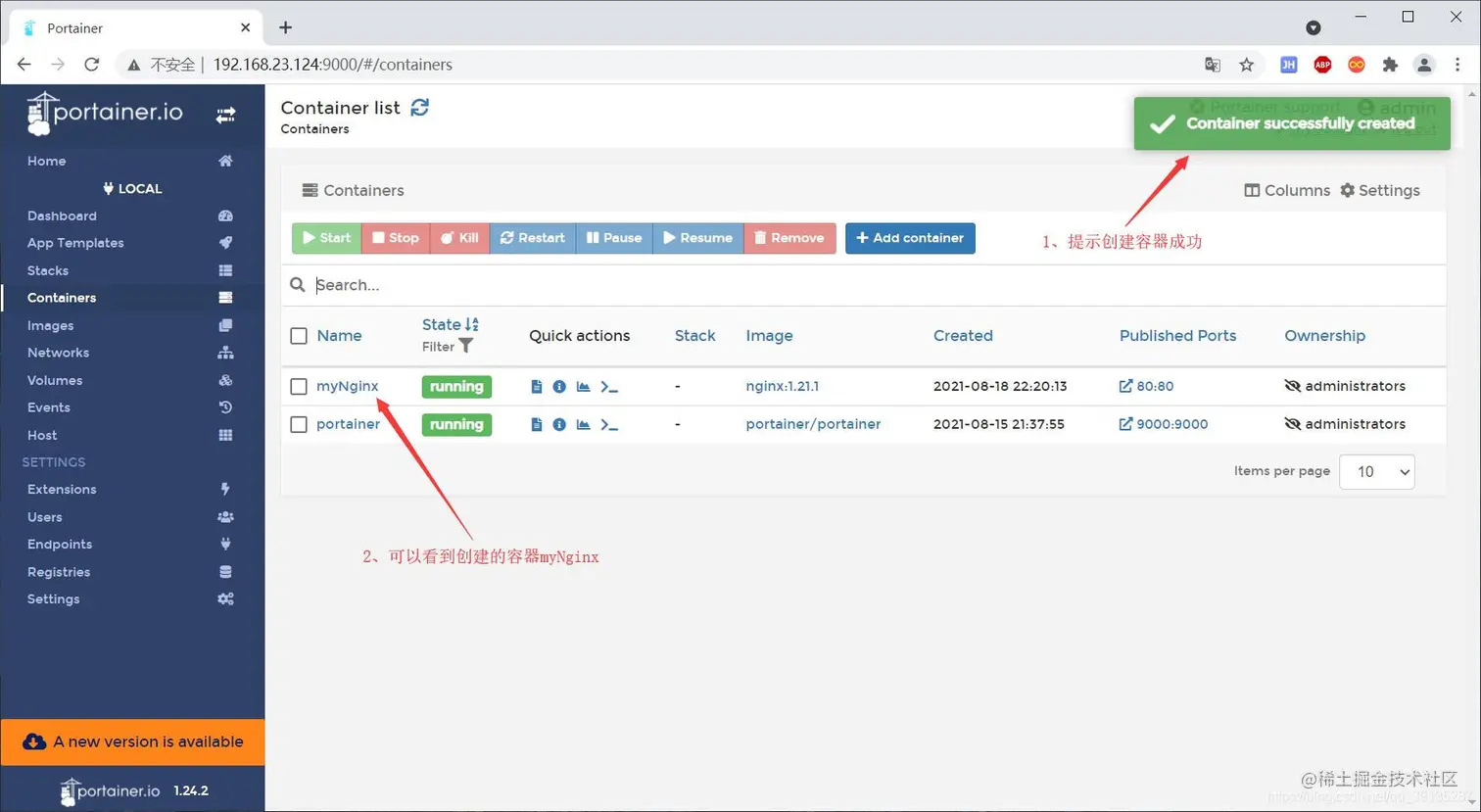Click the Pause button
This screenshot has width=1481, height=812.
(x=614, y=238)
